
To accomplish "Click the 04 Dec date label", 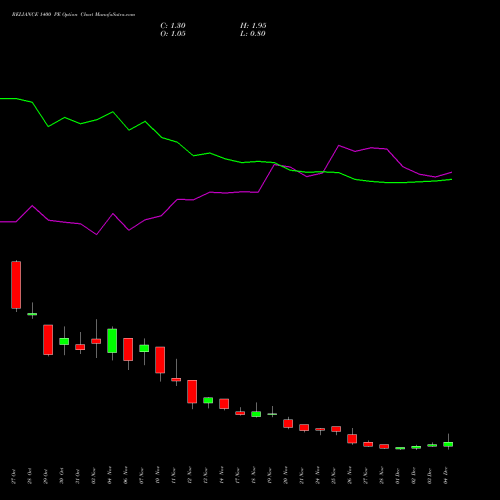I will 446,476.
